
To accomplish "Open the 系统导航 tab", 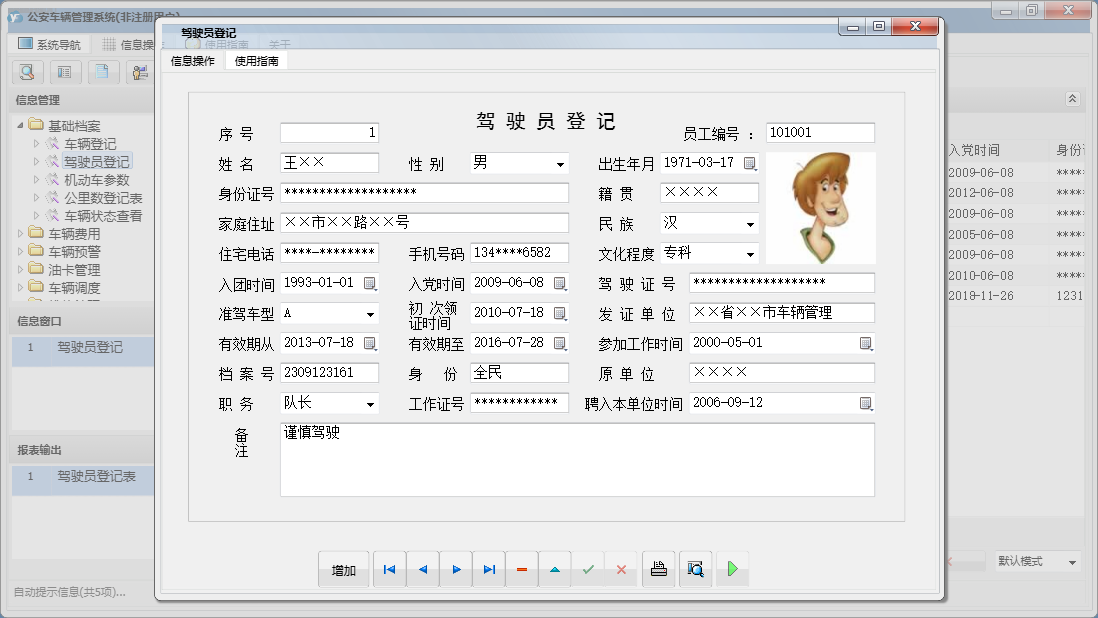I will click(x=54, y=45).
